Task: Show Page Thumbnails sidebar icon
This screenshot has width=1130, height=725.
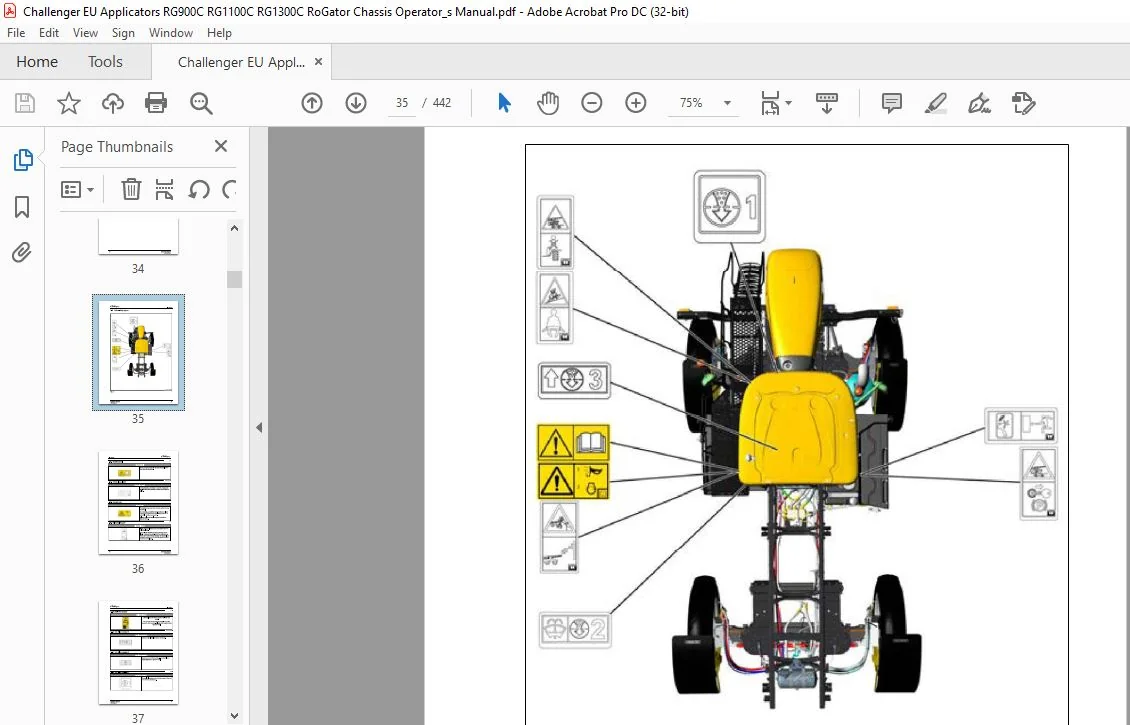Action: [22, 160]
